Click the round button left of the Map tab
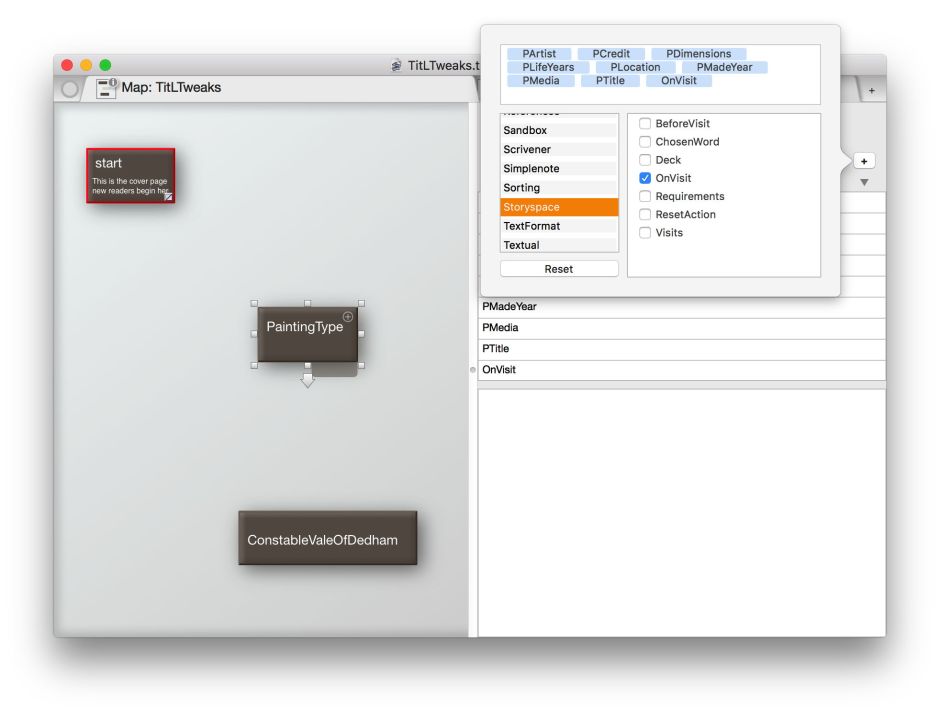 pos(70,88)
